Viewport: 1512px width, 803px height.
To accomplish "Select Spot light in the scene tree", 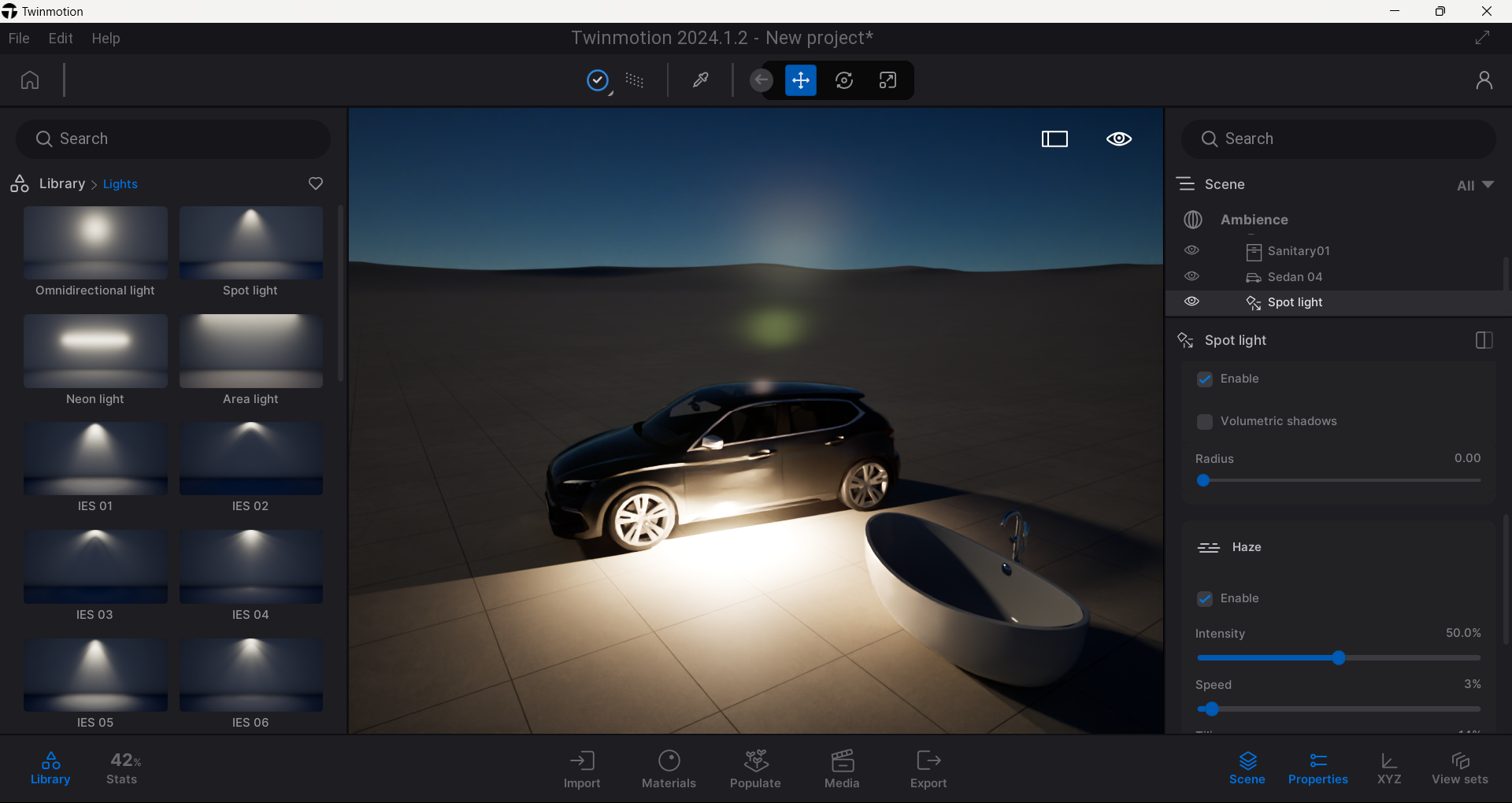I will coord(1295,302).
